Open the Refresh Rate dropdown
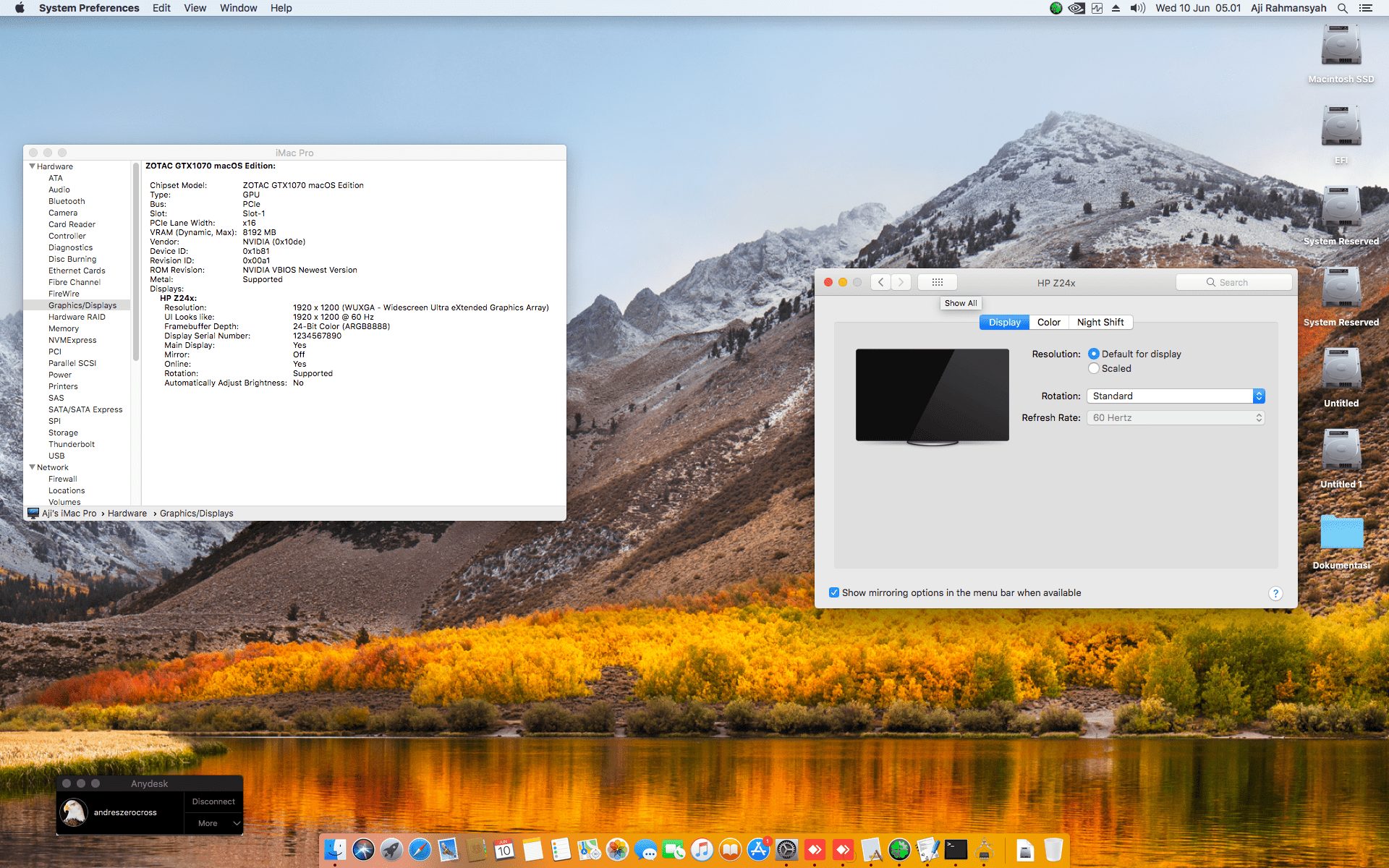 pos(1176,417)
